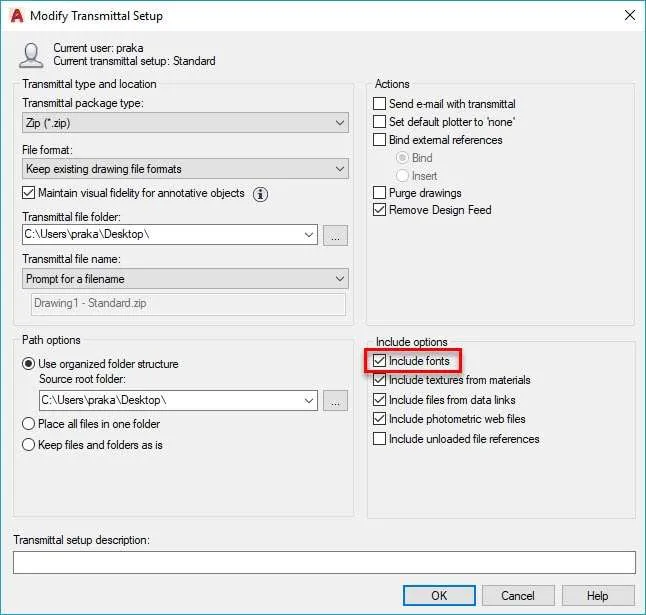646x615 pixels.
Task: Click 'Current transmittal setup: Standard' text
Action: (x=134, y=61)
